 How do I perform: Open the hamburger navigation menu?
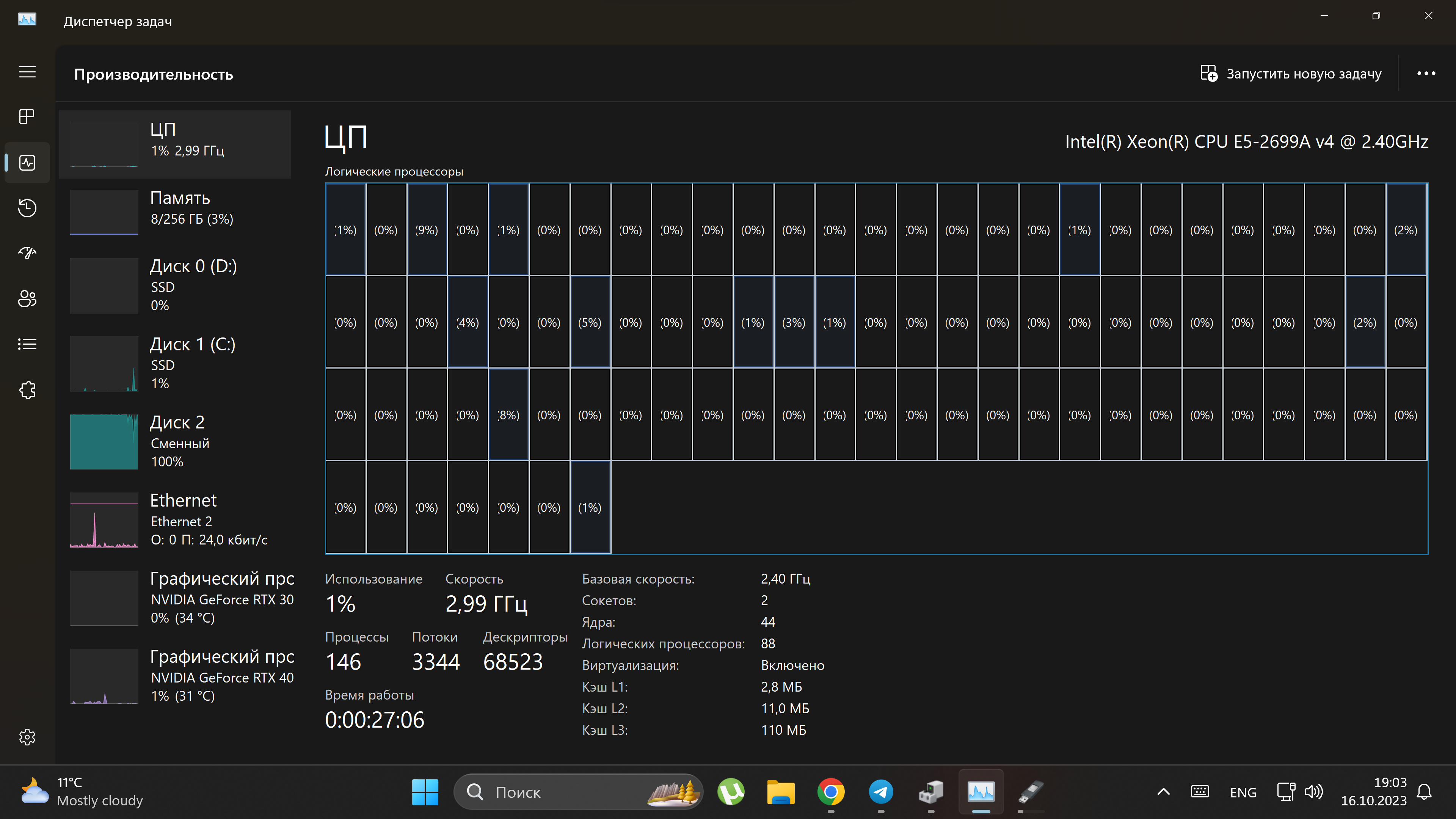click(x=27, y=72)
